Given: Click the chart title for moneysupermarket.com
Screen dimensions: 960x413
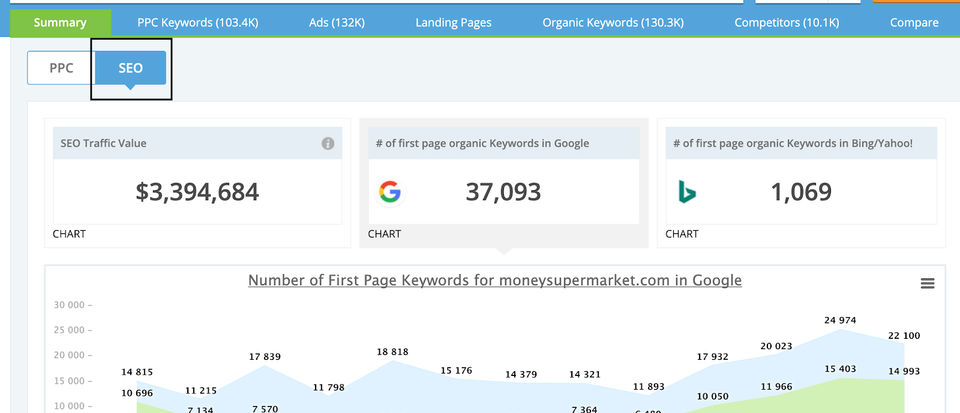Looking at the screenshot, I should pos(495,280).
